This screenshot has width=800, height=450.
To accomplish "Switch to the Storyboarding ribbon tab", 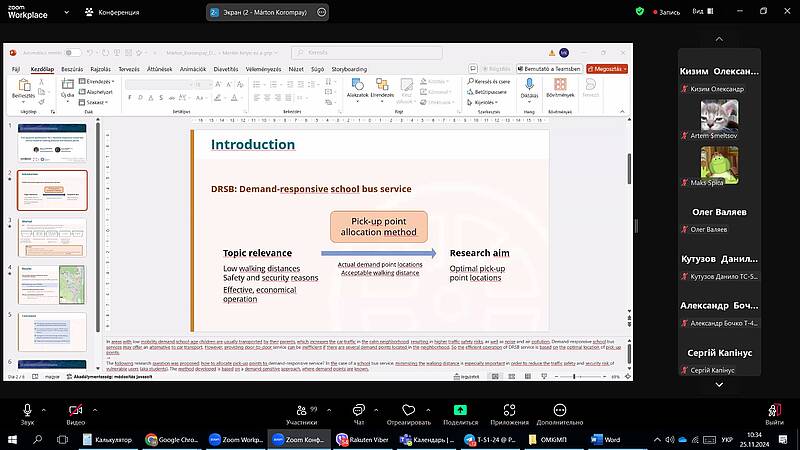I will [x=349, y=69].
